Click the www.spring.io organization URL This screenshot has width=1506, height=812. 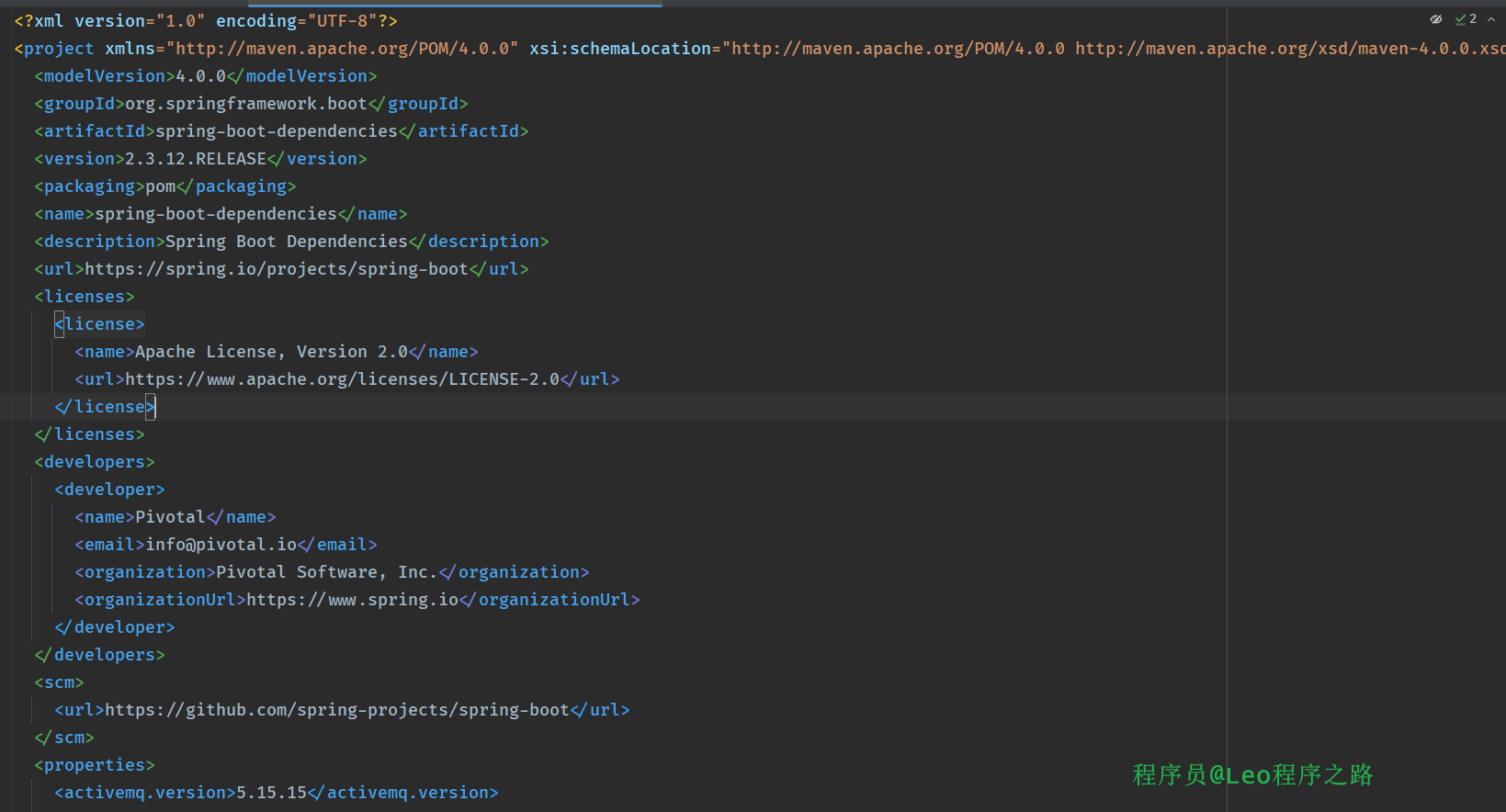pos(352,600)
